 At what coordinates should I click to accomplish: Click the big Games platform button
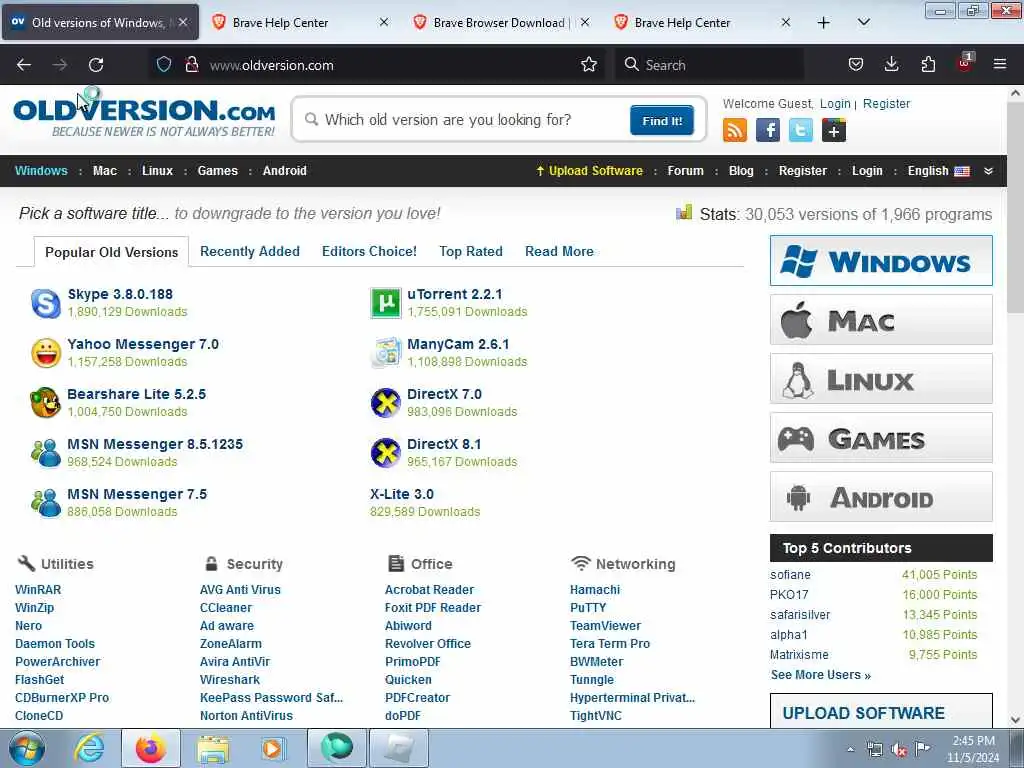pos(881,438)
